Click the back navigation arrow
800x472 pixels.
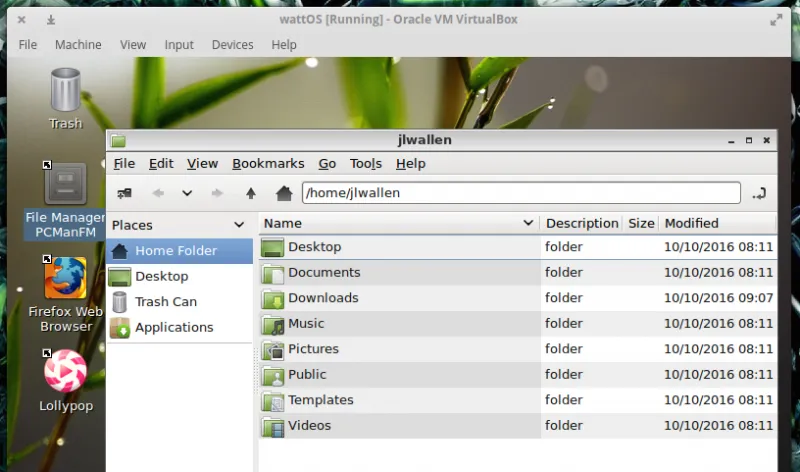158,193
